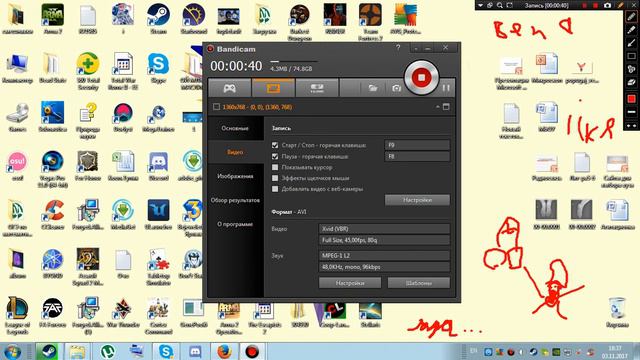Select the Steam desktop shortcut
This screenshot has width=640, height=360.
tap(158, 19)
